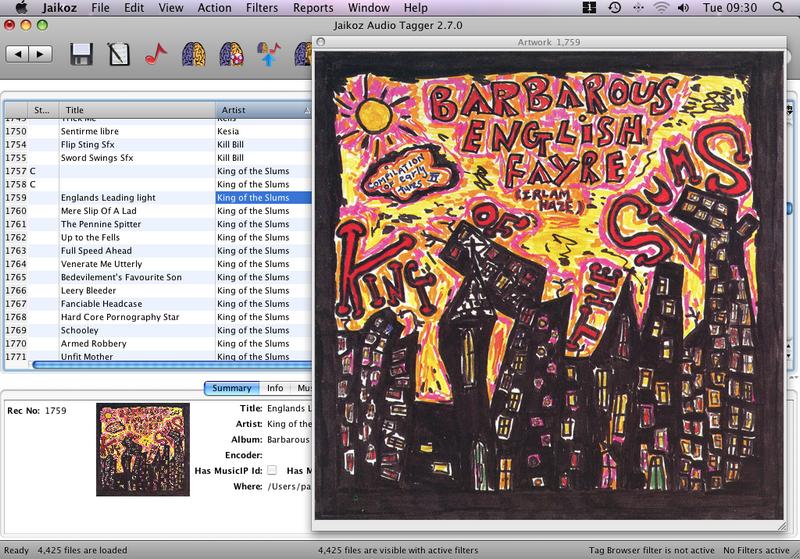800x559 pixels.
Task: Switch to the Info tab
Action: point(275,388)
